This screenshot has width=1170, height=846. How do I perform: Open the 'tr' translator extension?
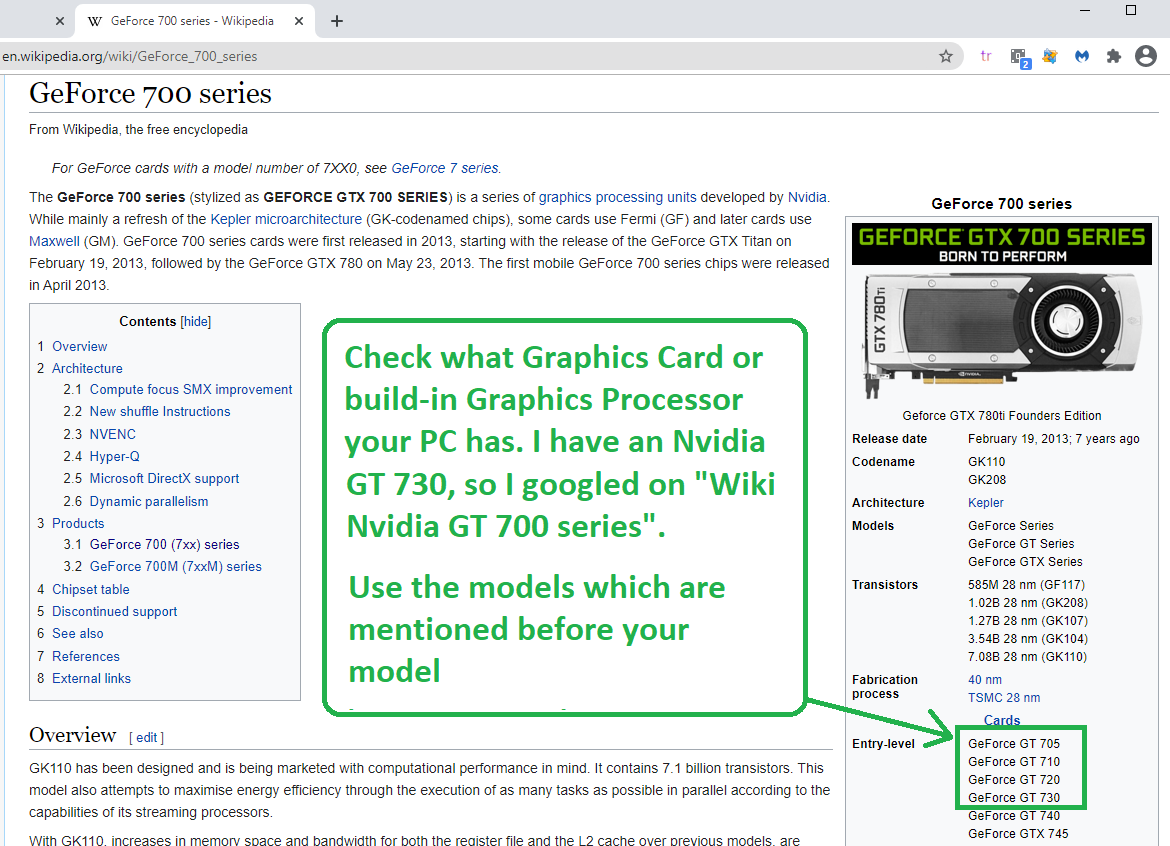[x=986, y=56]
